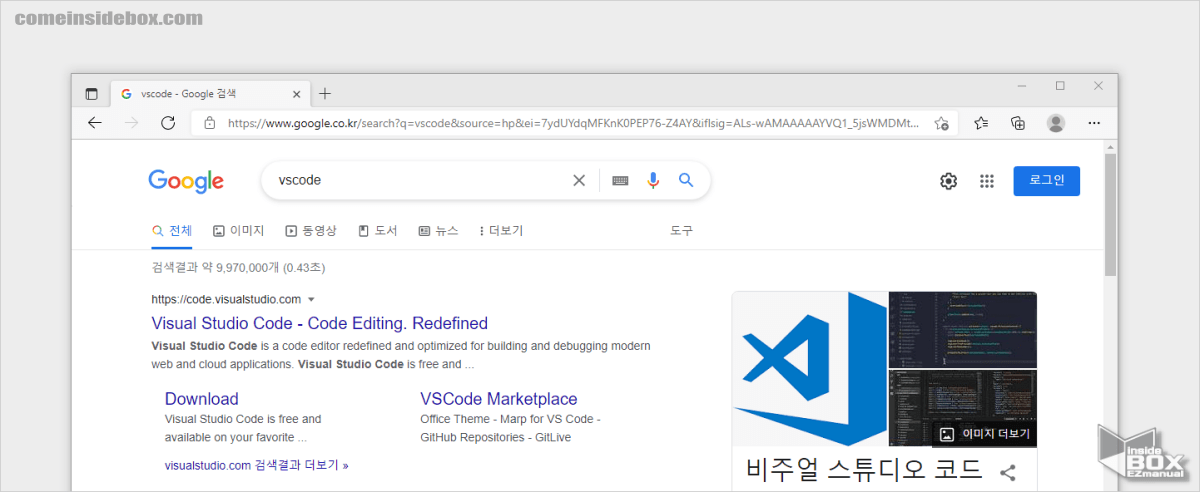Open the VSCode Marketplace sitelink

click(x=499, y=399)
